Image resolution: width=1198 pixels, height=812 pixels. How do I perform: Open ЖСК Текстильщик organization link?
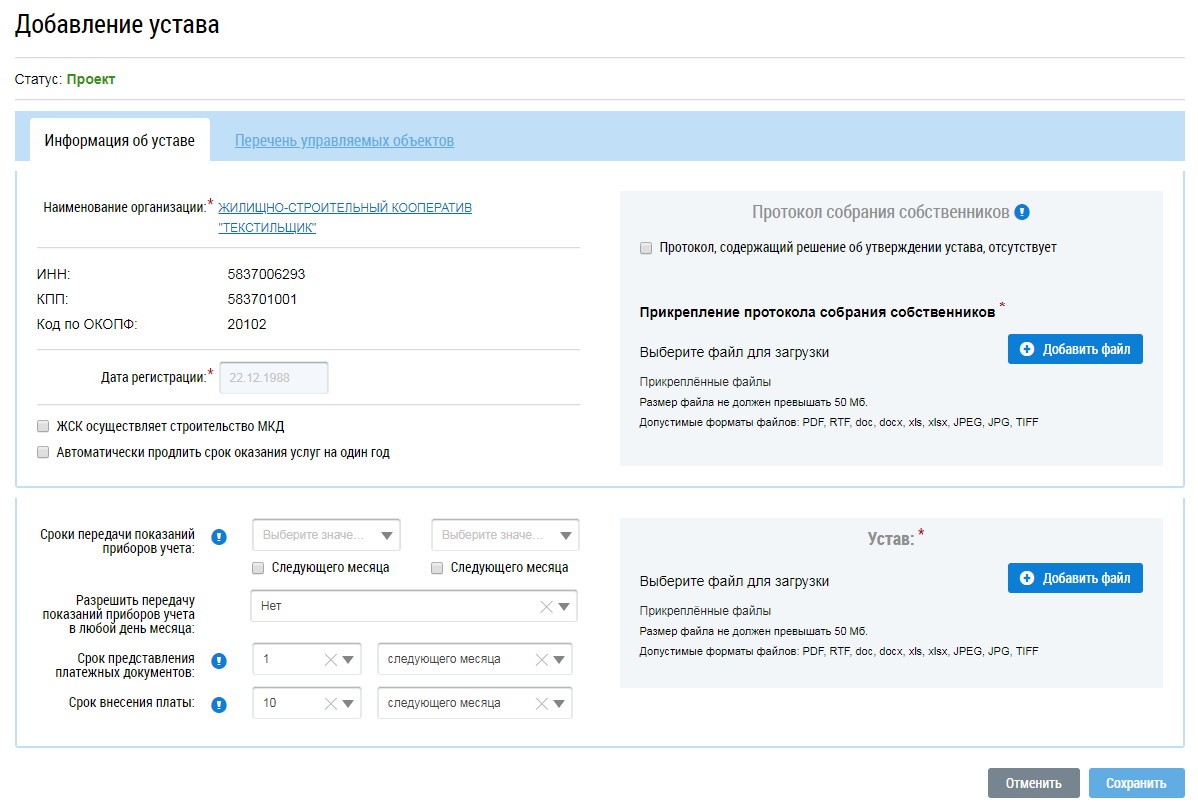click(x=345, y=217)
